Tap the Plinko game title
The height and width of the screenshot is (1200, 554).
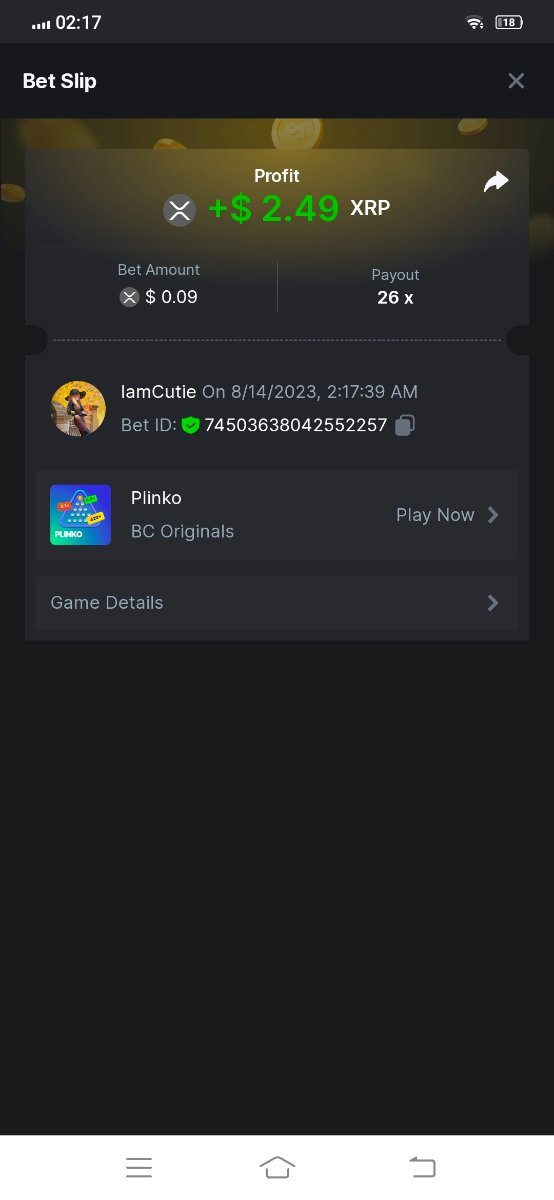pos(156,498)
